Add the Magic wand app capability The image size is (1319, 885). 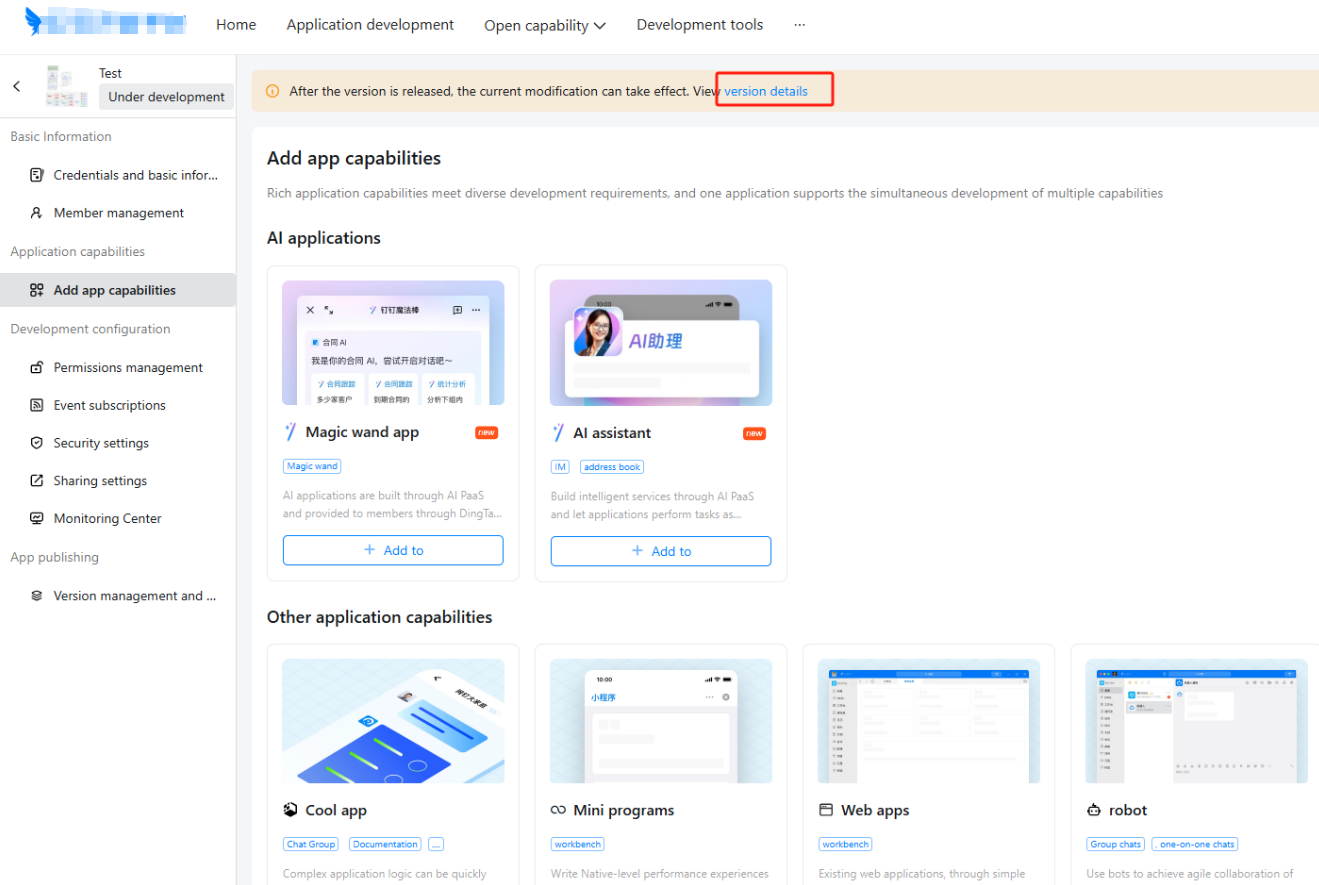point(393,550)
